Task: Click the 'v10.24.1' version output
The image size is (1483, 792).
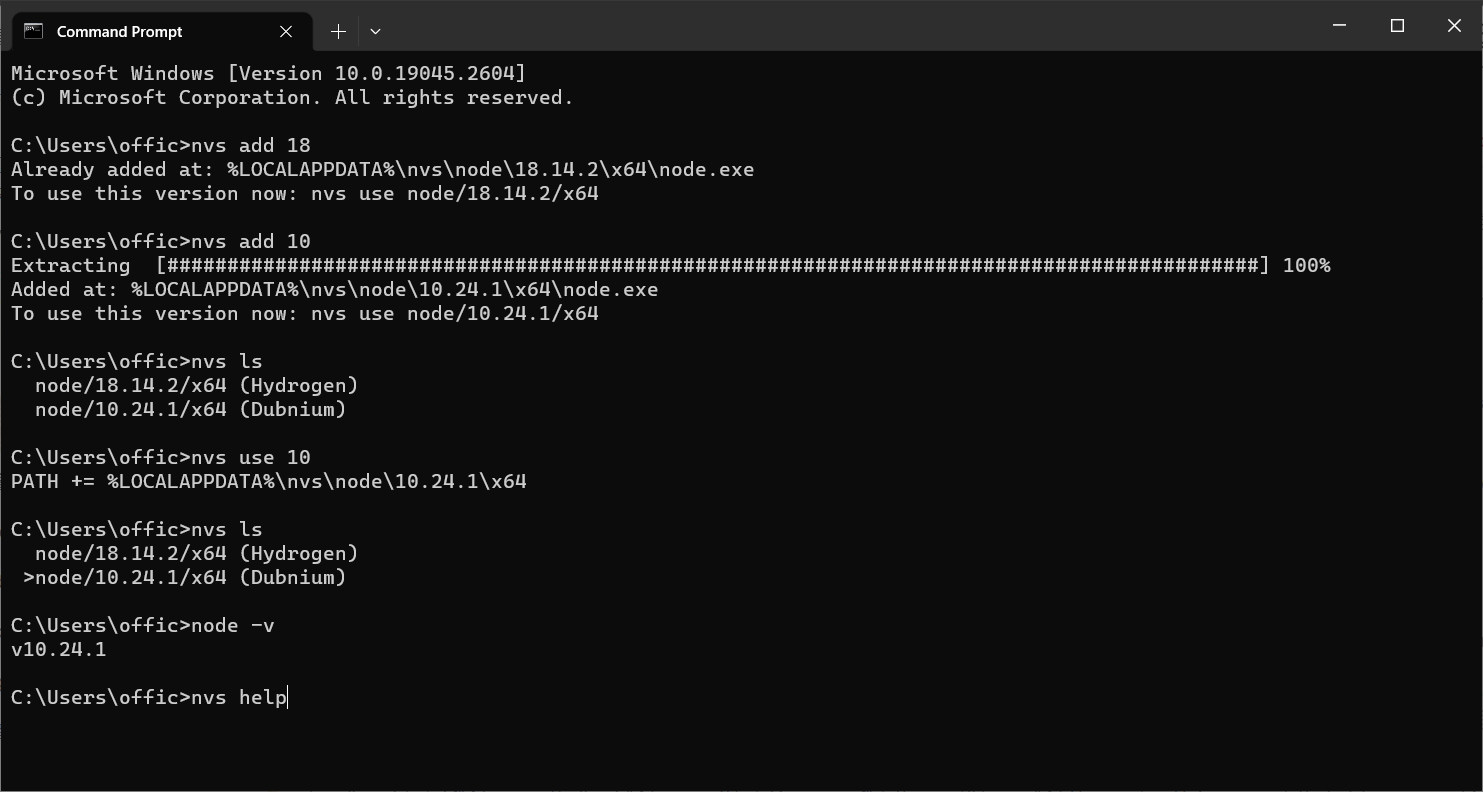Action: point(58,649)
